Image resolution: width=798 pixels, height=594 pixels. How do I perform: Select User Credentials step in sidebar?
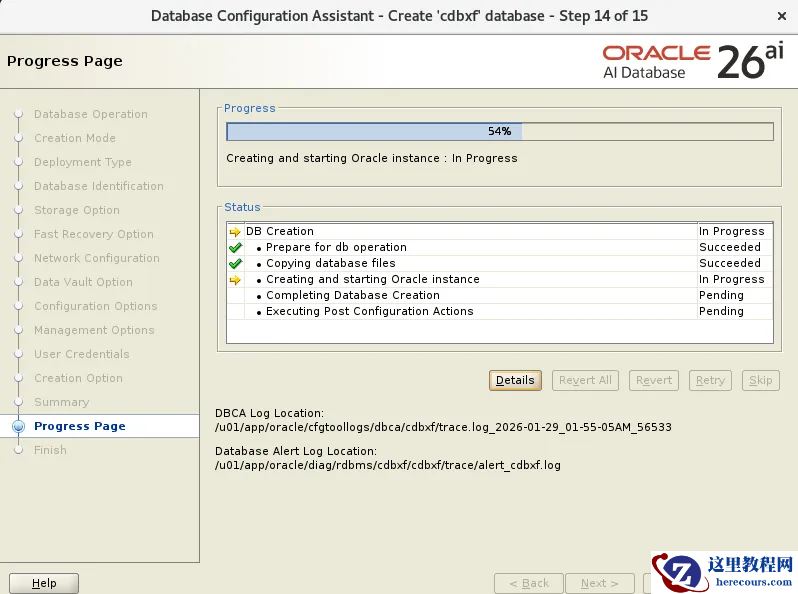tap(81, 354)
